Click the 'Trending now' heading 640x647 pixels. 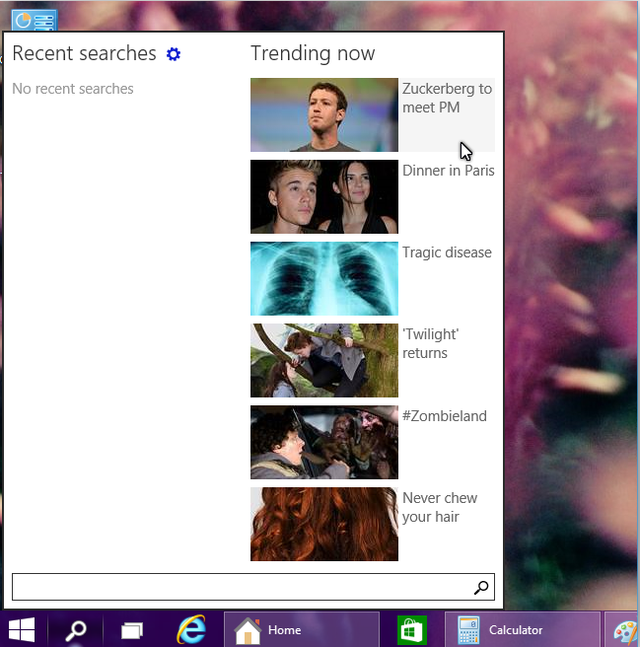[313, 54]
